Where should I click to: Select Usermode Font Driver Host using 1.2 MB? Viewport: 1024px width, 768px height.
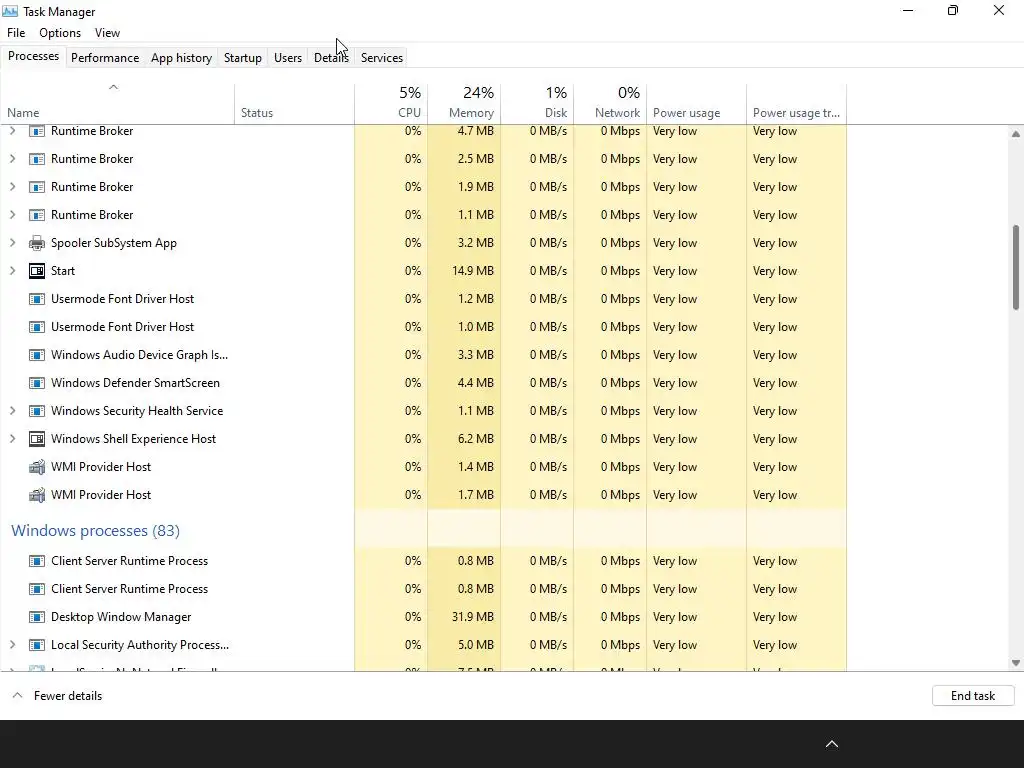point(423,299)
